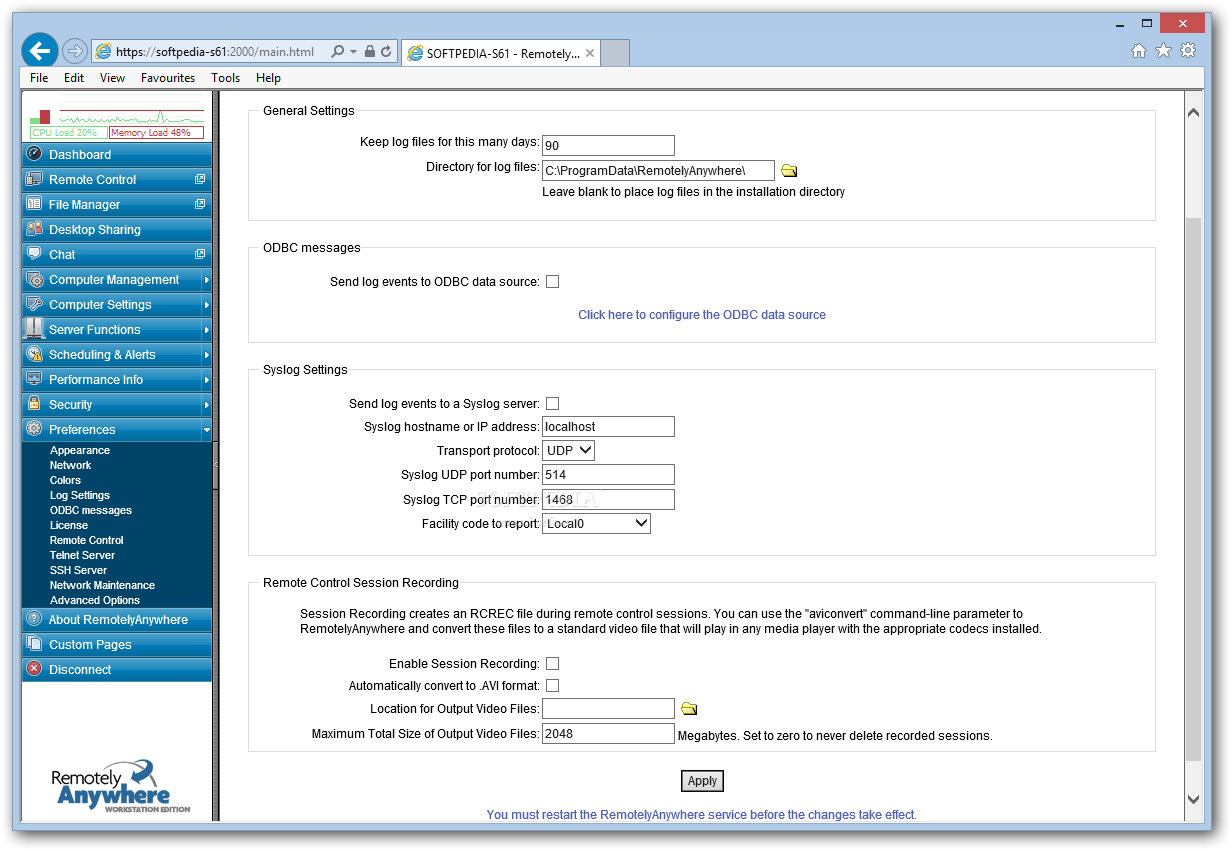
Task: Open the File menu
Action: [39, 78]
